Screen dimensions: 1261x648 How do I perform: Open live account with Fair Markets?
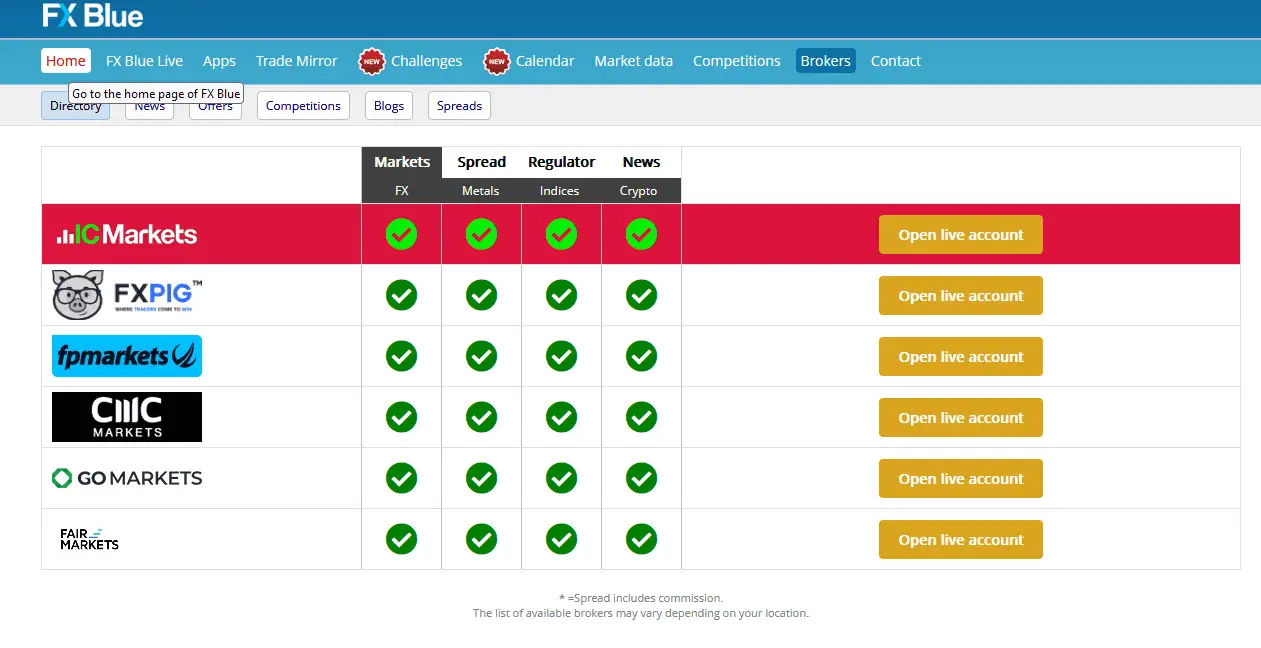(961, 540)
